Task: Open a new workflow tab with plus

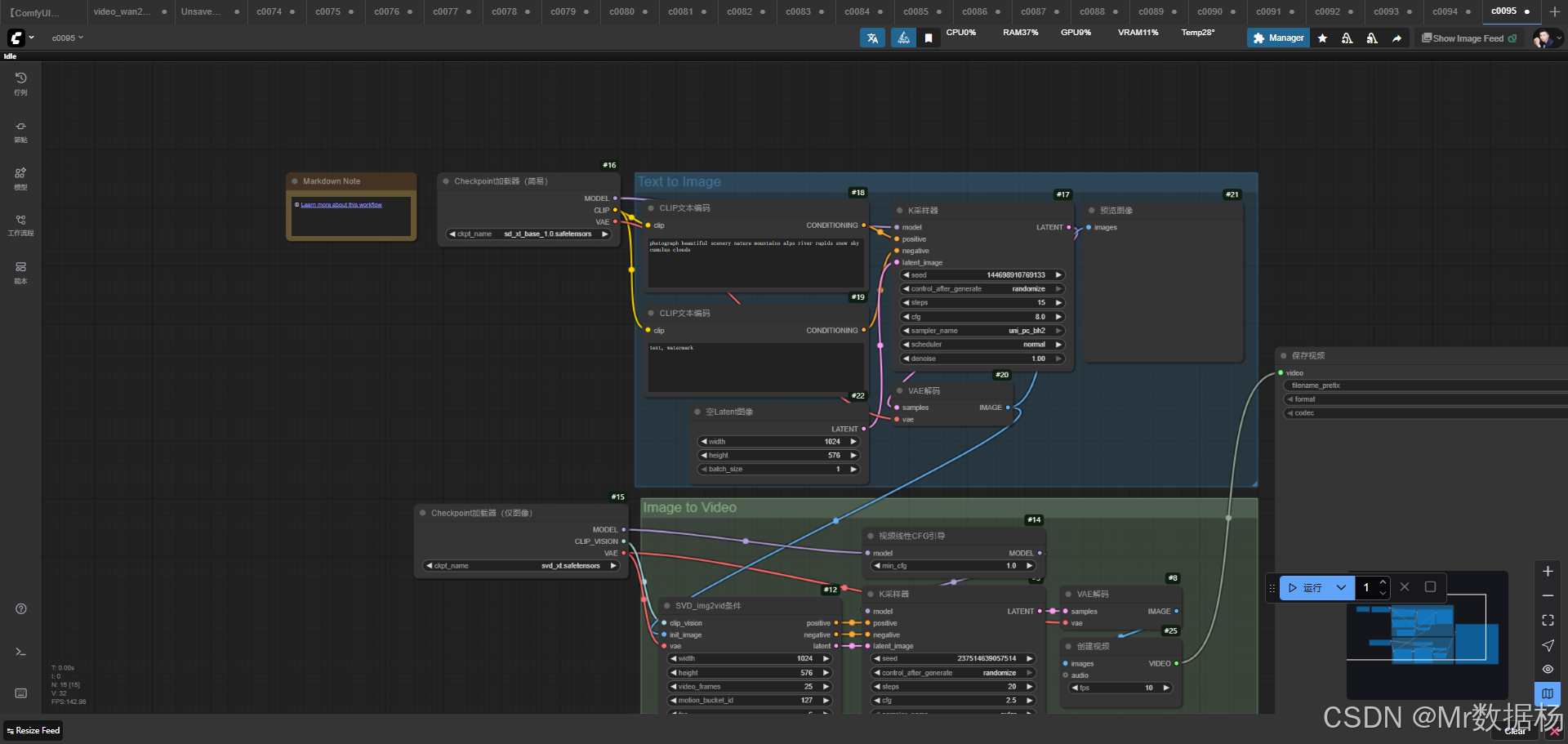Action: click(x=1555, y=11)
